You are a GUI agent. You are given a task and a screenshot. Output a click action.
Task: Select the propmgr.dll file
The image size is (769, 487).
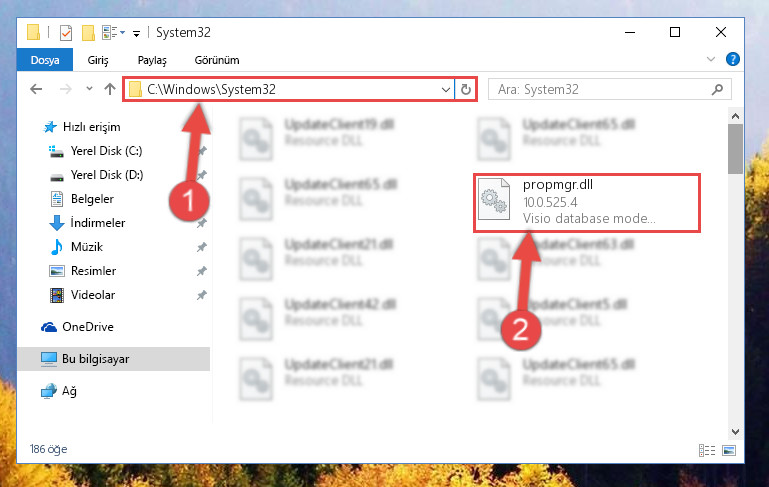pyautogui.click(x=587, y=202)
